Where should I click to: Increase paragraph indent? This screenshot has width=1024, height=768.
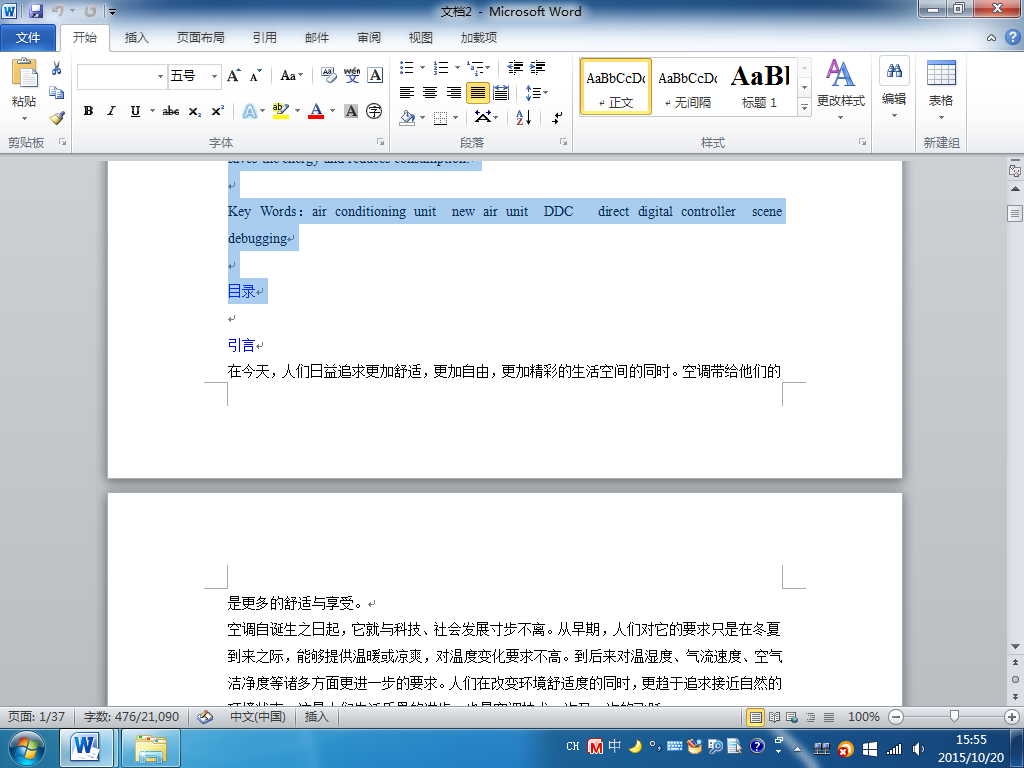point(537,67)
